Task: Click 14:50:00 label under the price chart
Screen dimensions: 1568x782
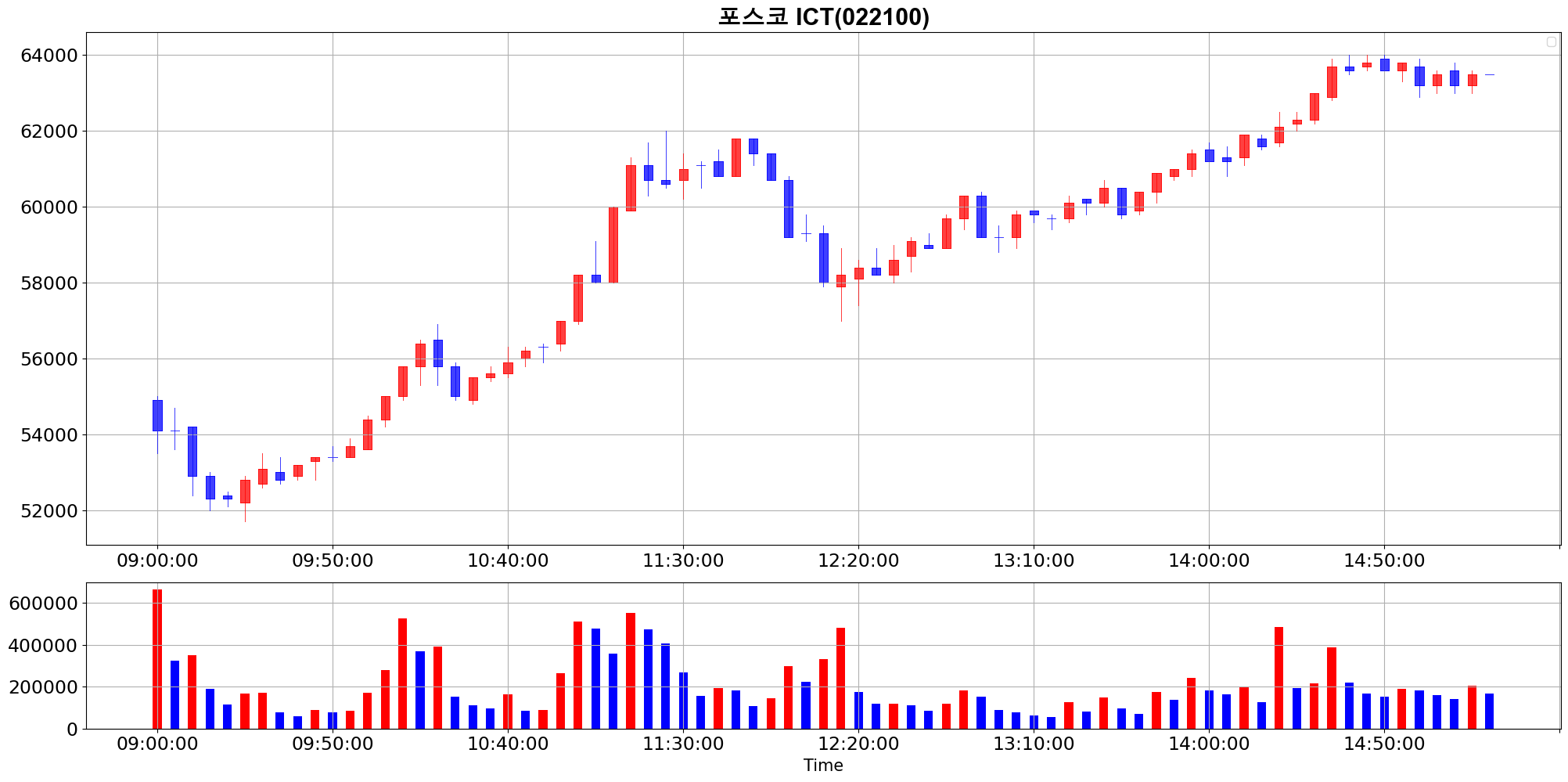Action: click(1384, 560)
